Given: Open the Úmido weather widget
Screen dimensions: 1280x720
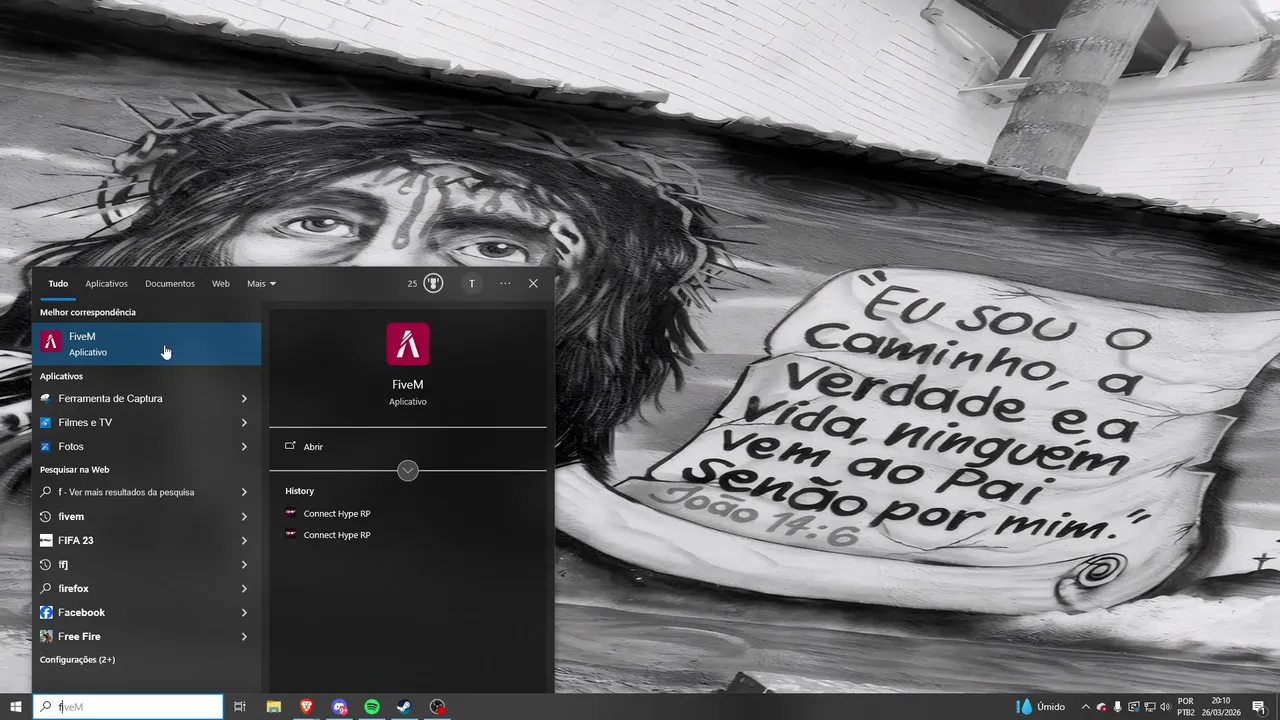Looking at the screenshot, I should pos(1041,707).
